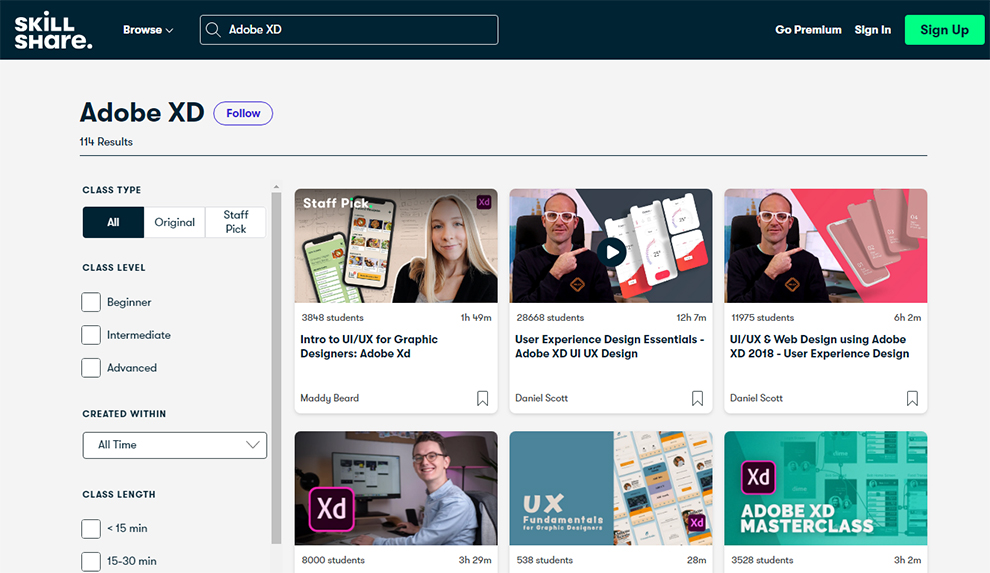Click the filter sidebar scrollbar
Viewport: 990px width, 573px height.
[276, 368]
